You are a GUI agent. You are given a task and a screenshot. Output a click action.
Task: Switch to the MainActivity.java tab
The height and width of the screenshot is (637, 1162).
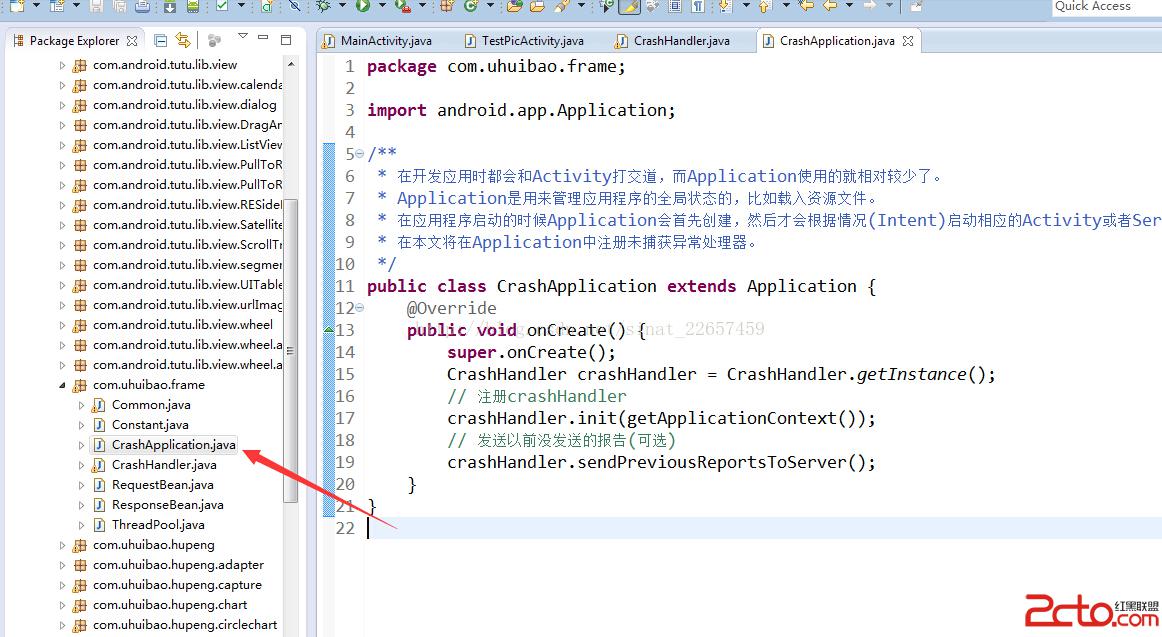pyautogui.click(x=377, y=41)
